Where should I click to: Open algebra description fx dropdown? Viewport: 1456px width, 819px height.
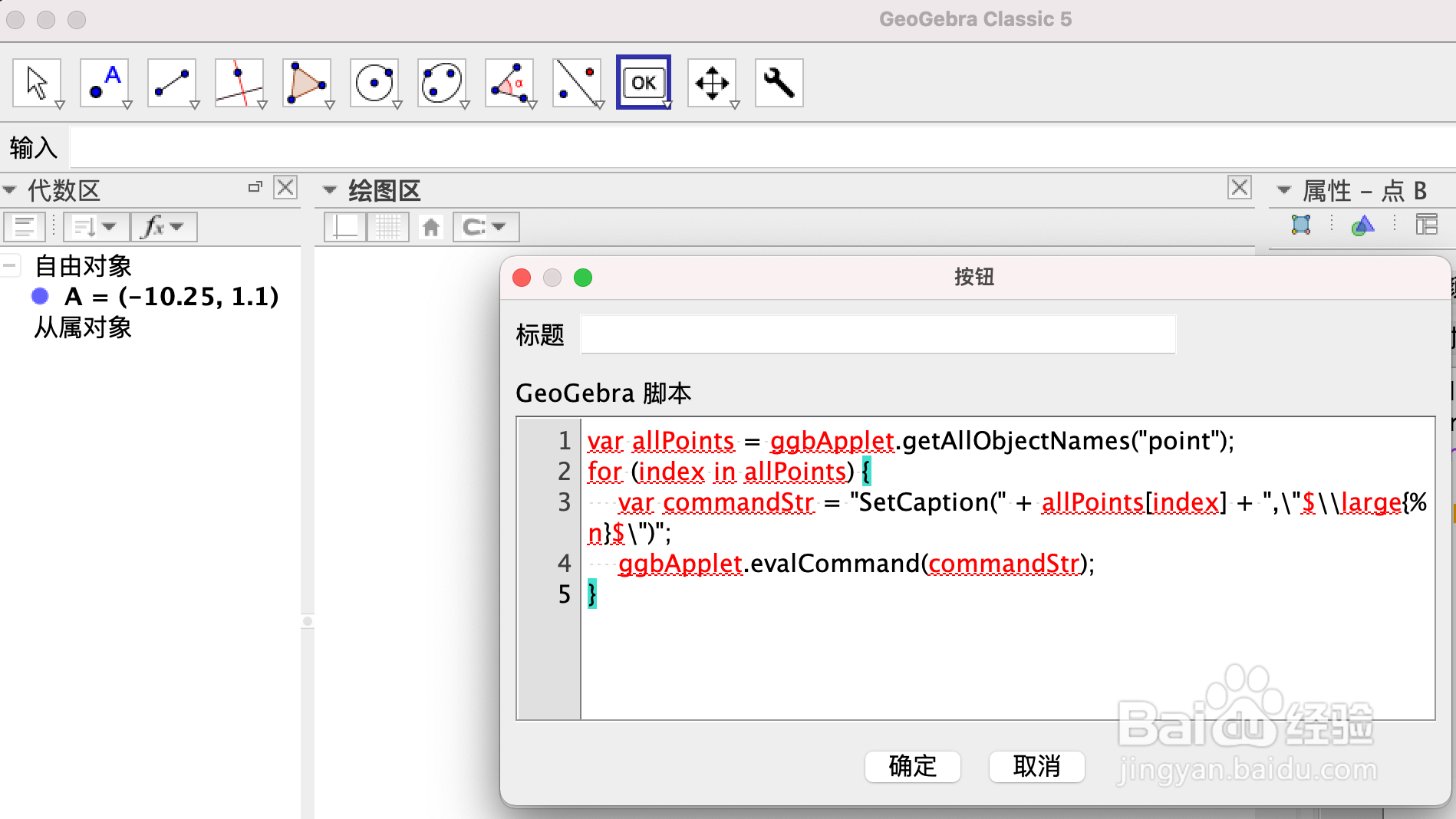(164, 227)
